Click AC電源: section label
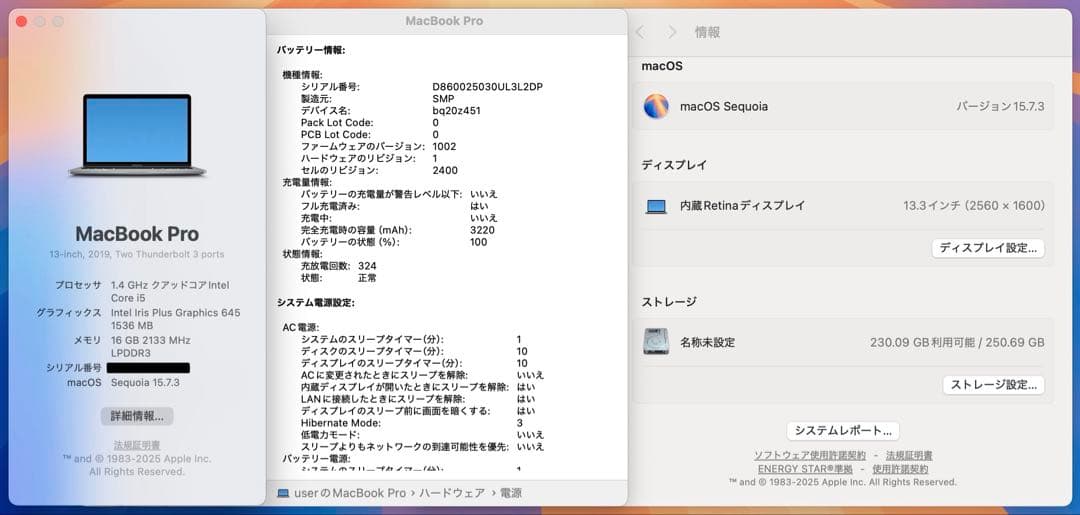Image resolution: width=1080 pixels, height=515 pixels. click(x=301, y=327)
